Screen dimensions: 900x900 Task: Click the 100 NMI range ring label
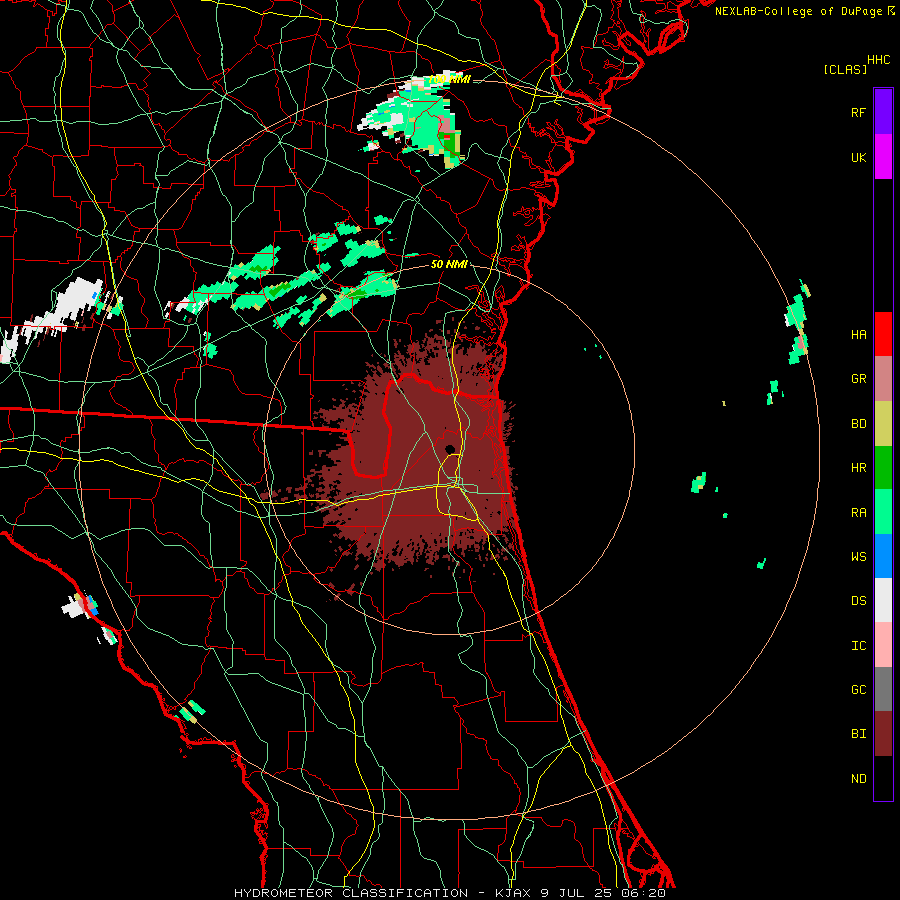point(449,79)
